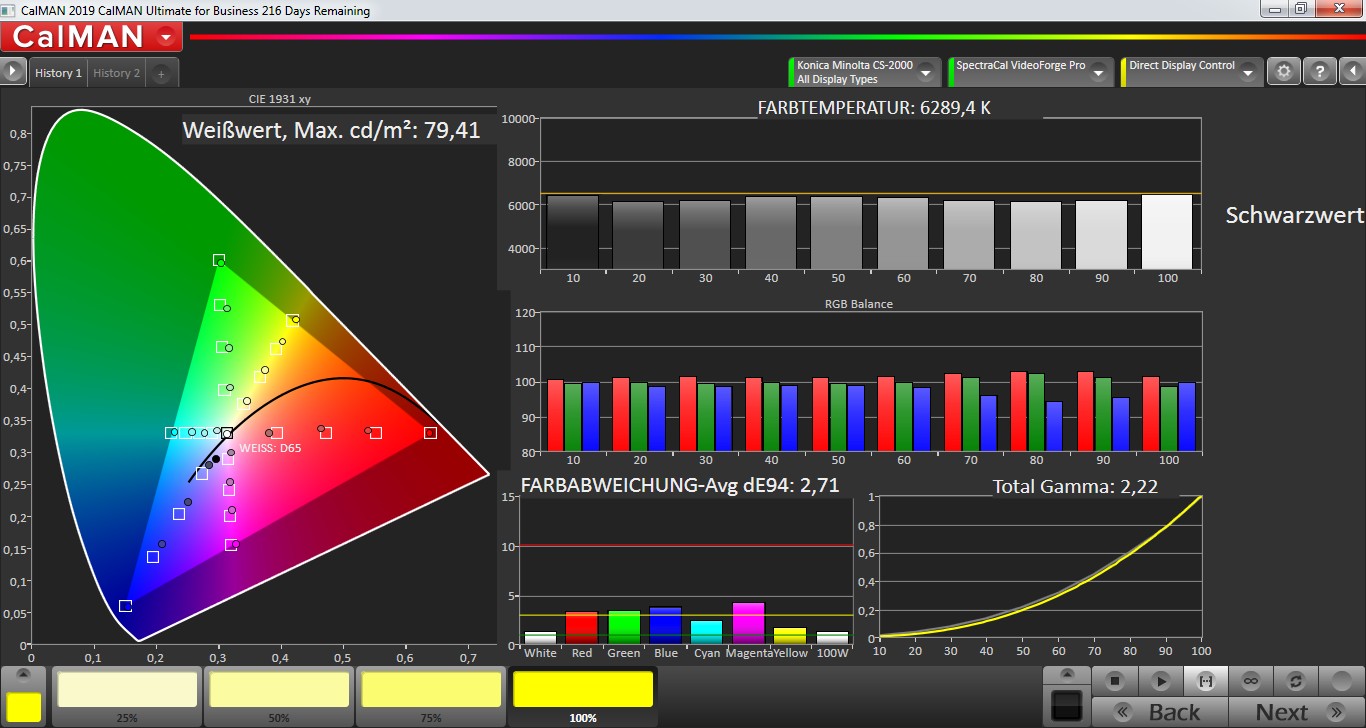Click the 100 bar in color temperature chart
This screenshot has height=728, width=1366.
pyautogui.click(x=1167, y=231)
